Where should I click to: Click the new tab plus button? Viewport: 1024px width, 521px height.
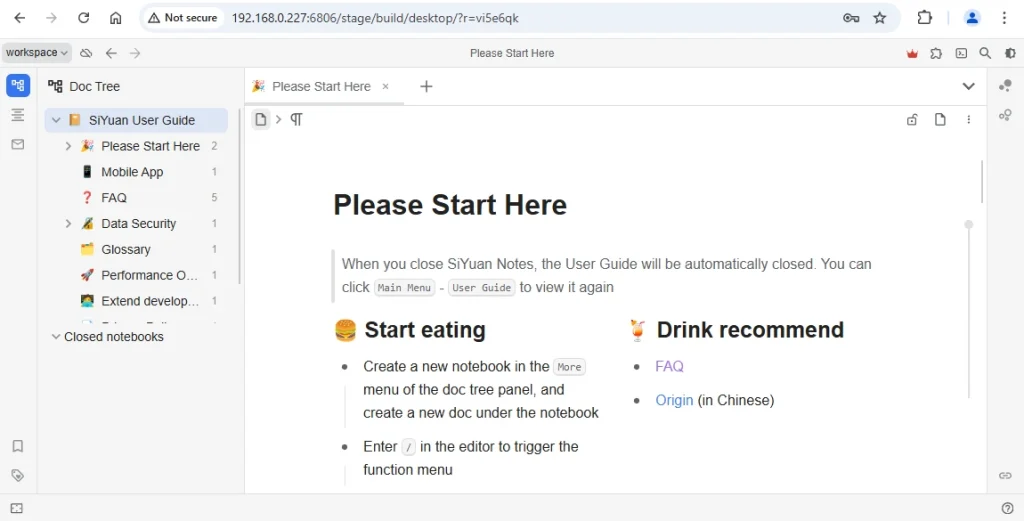click(x=426, y=87)
